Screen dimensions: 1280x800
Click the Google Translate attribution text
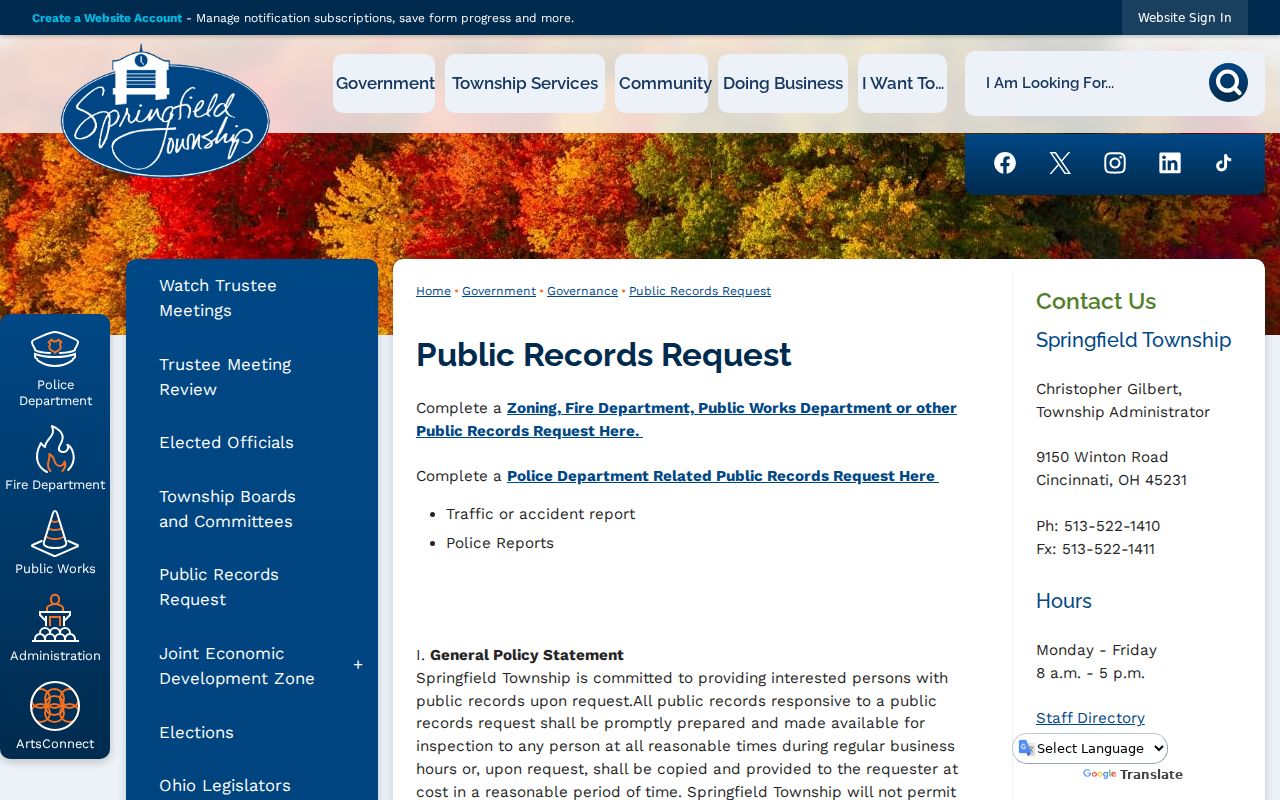[x=1132, y=774]
